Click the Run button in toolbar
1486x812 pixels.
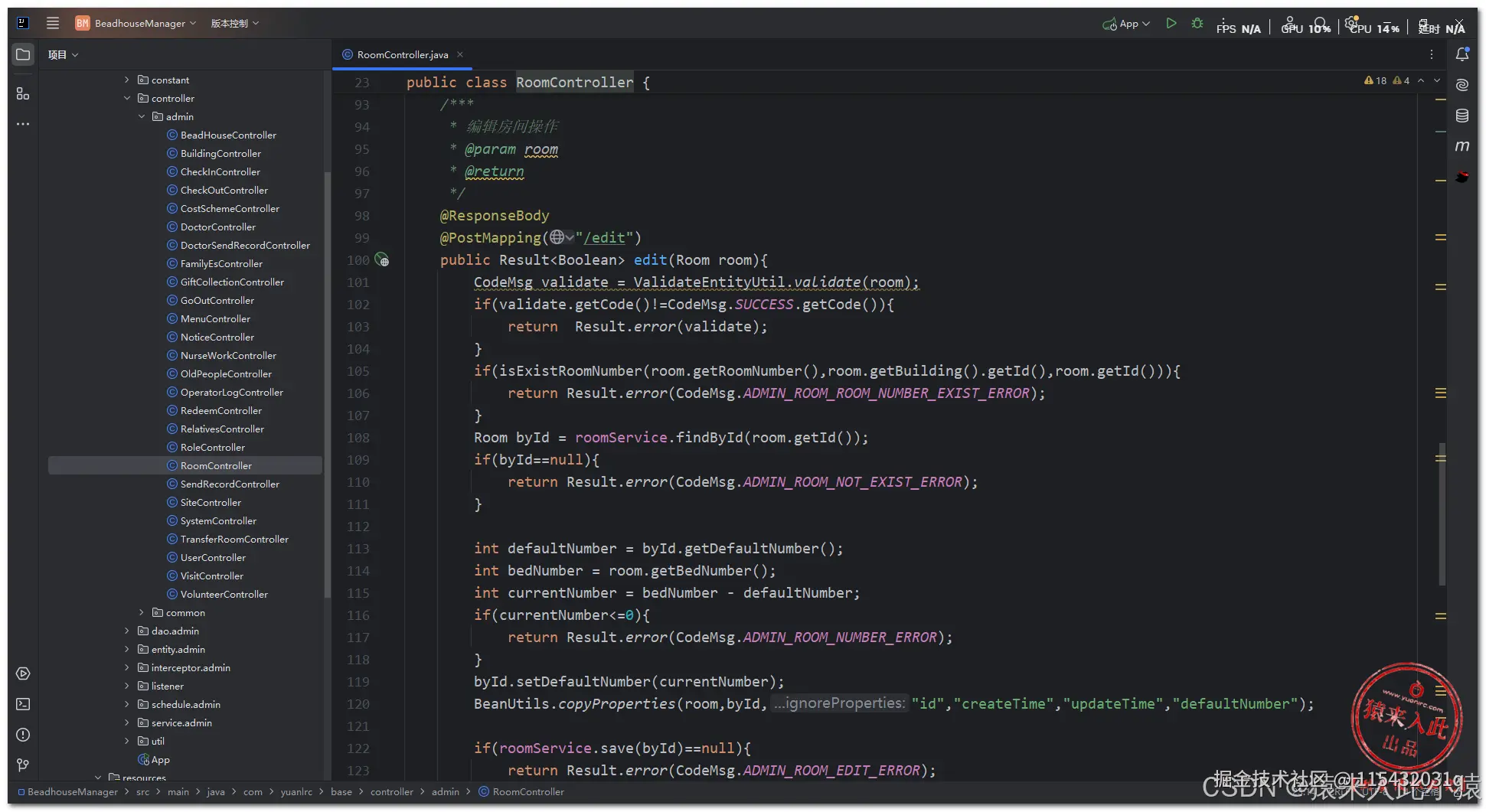1171,24
